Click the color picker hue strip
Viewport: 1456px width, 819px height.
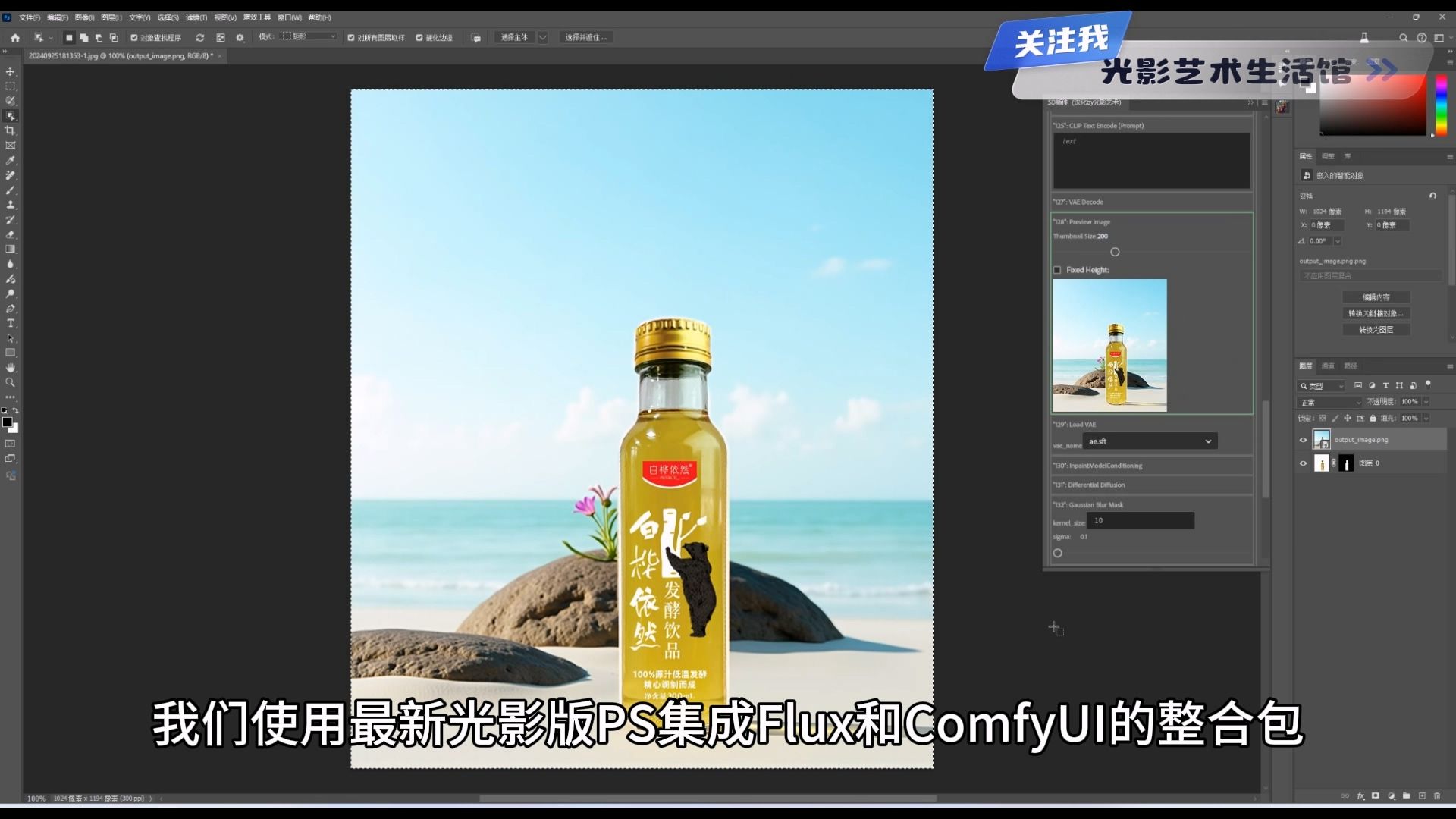point(1442,105)
